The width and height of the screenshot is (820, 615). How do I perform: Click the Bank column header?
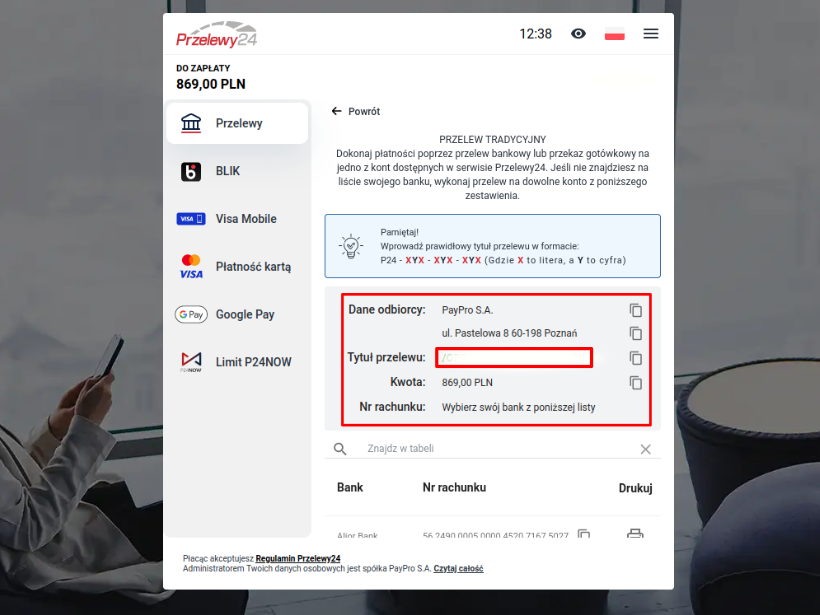click(350, 487)
